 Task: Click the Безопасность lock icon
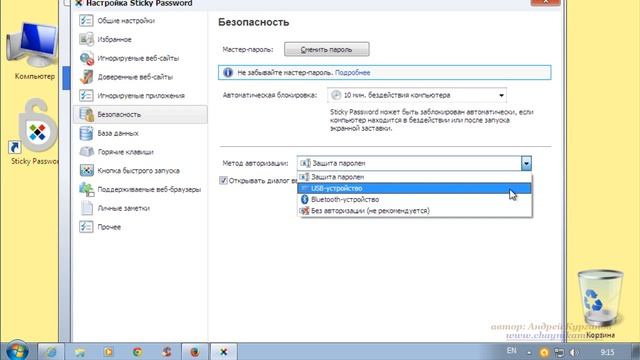[x=86, y=114]
